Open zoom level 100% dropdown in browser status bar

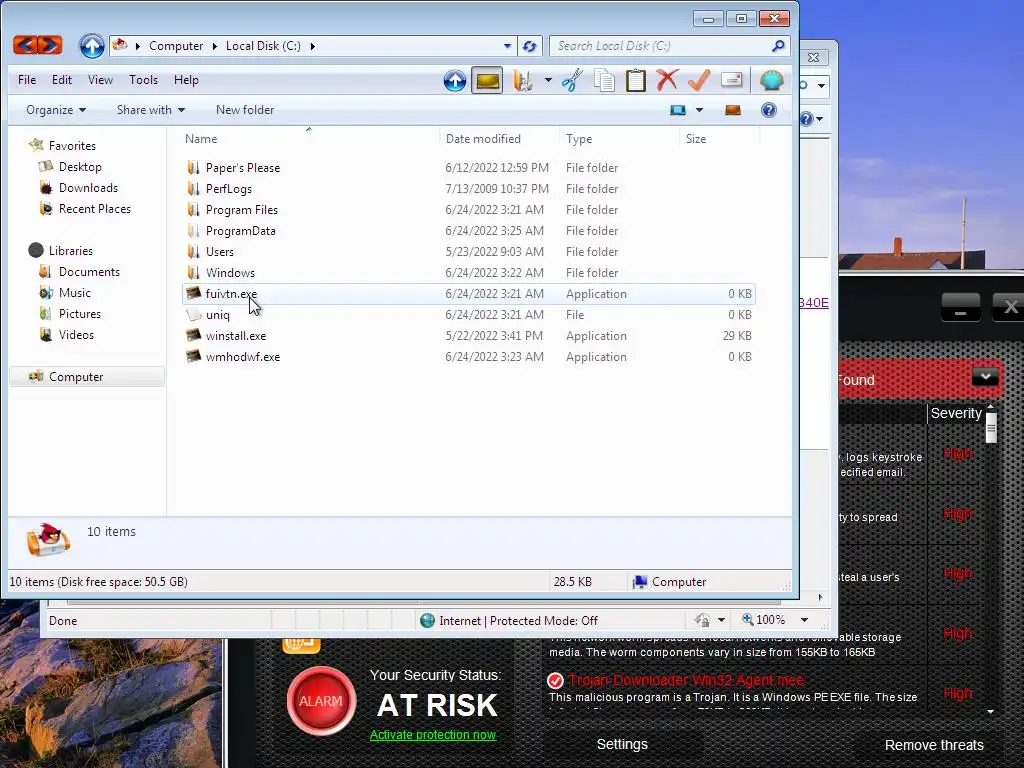point(805,620)
